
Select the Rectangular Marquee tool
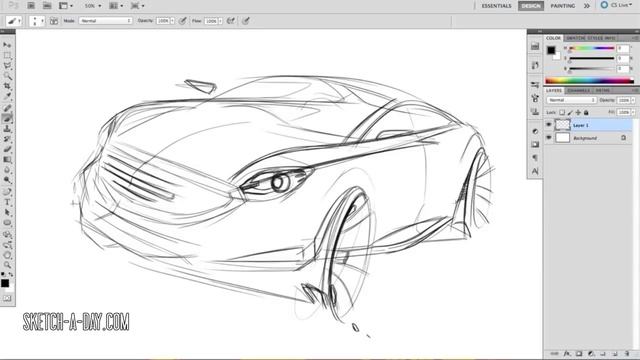pos(7,55)
